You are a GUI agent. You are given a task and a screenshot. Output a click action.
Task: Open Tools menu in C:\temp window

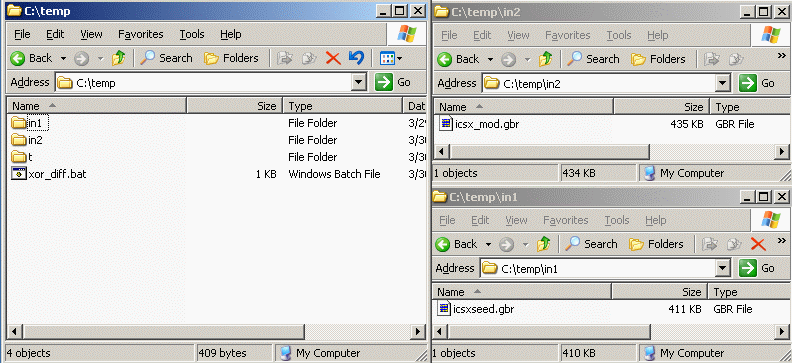[192, 34]
